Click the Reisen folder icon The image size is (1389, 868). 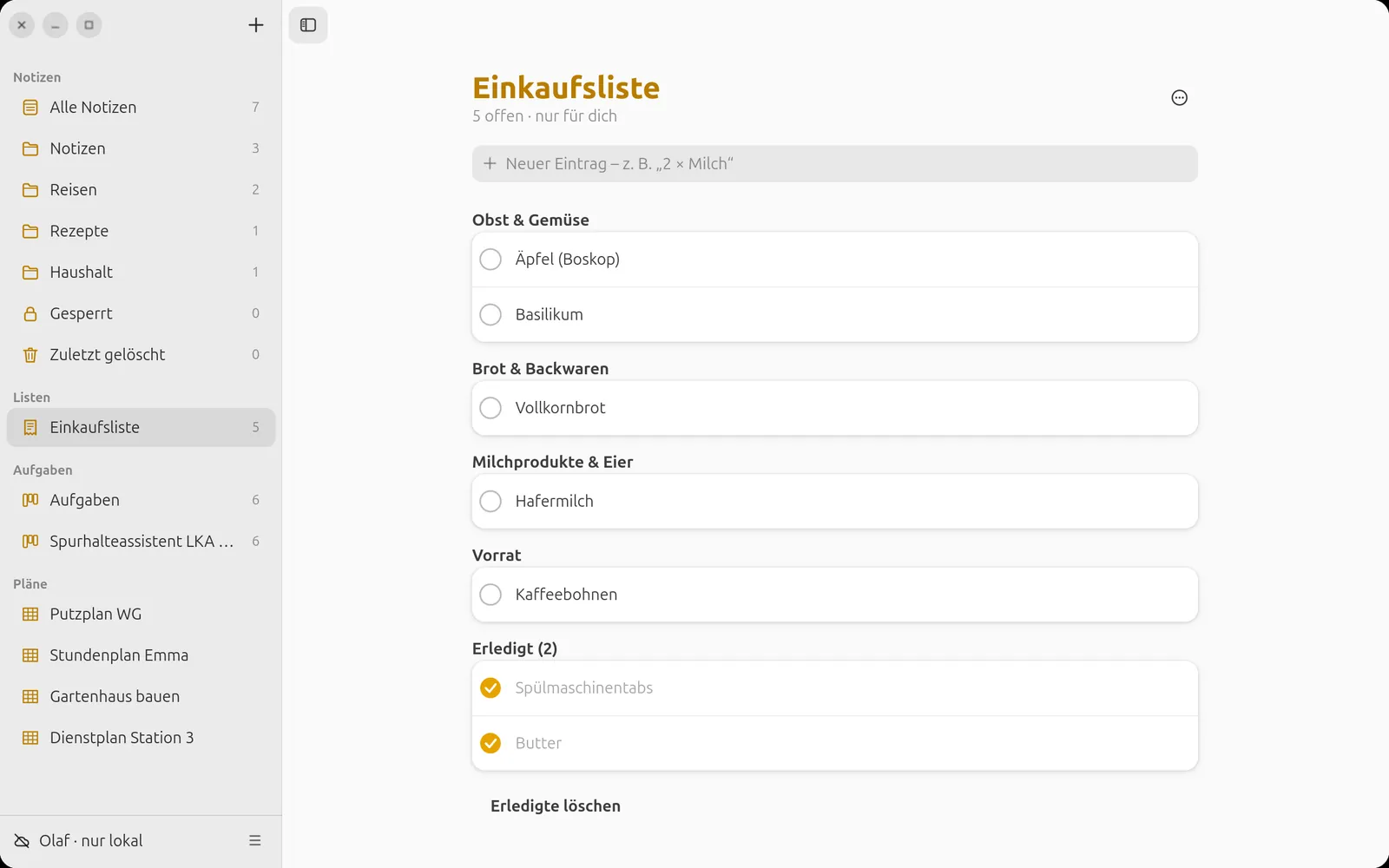[30, 190]
